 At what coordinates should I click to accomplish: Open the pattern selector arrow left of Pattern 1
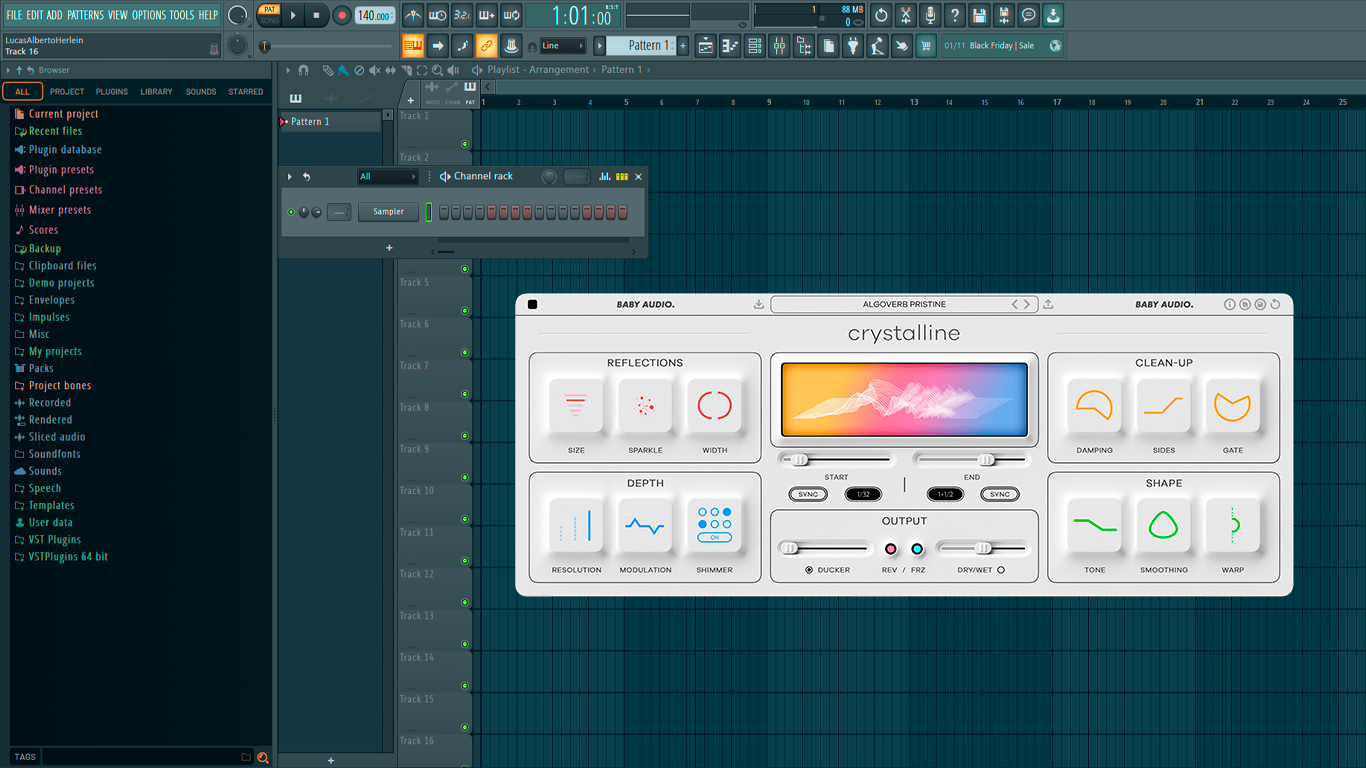[x=599, y=46]
